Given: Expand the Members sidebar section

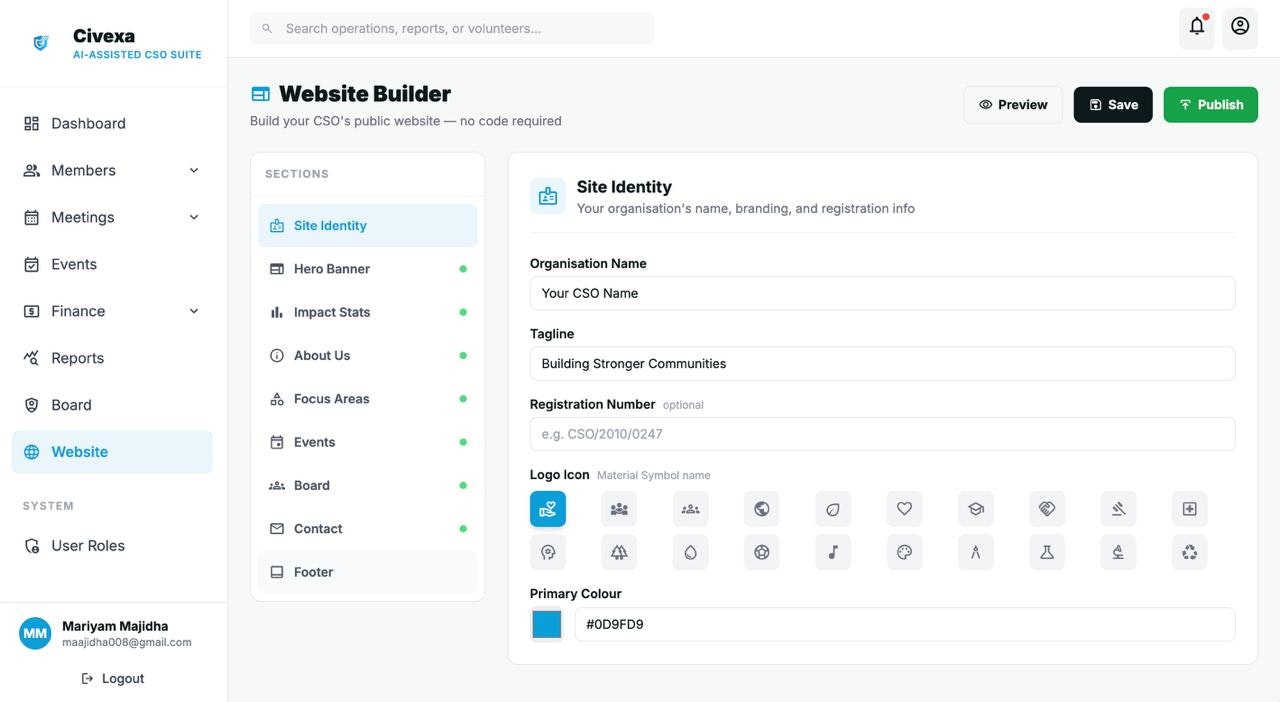Looking at the screenshot, I should [x=112, y=170].
